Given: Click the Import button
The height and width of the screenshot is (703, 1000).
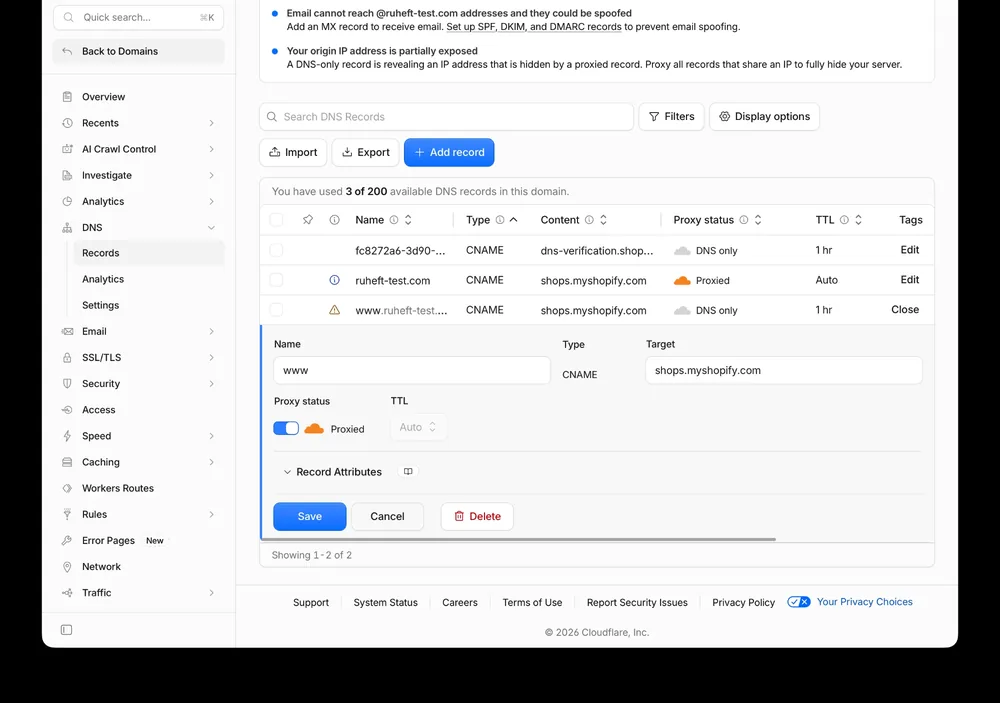Looking at the screenshot, I should pos(293,152).
